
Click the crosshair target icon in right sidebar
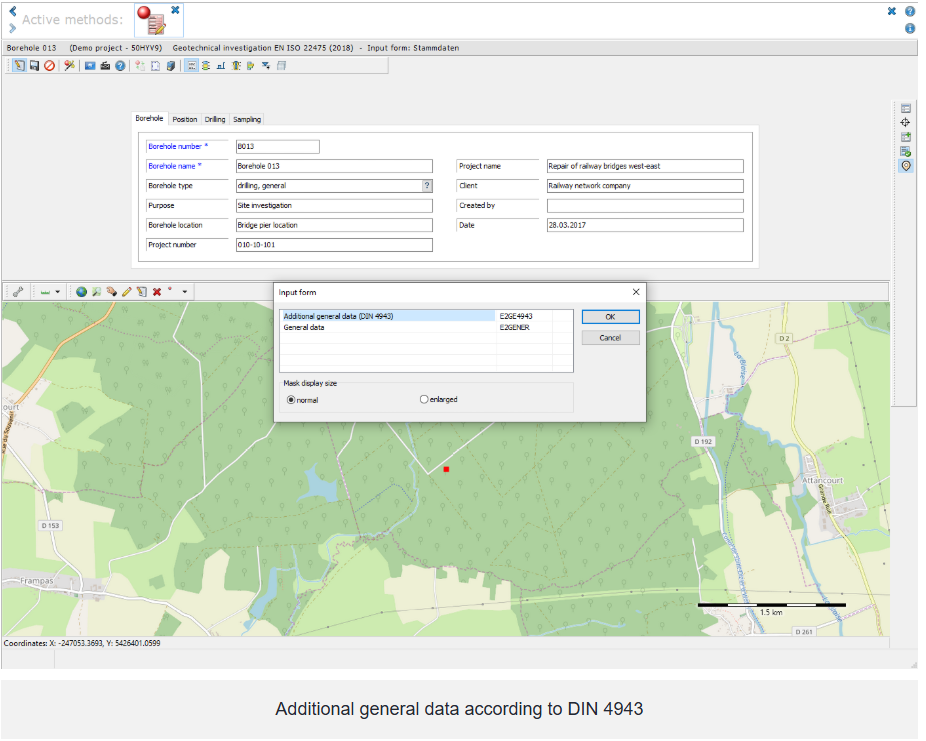pos(905,122)
